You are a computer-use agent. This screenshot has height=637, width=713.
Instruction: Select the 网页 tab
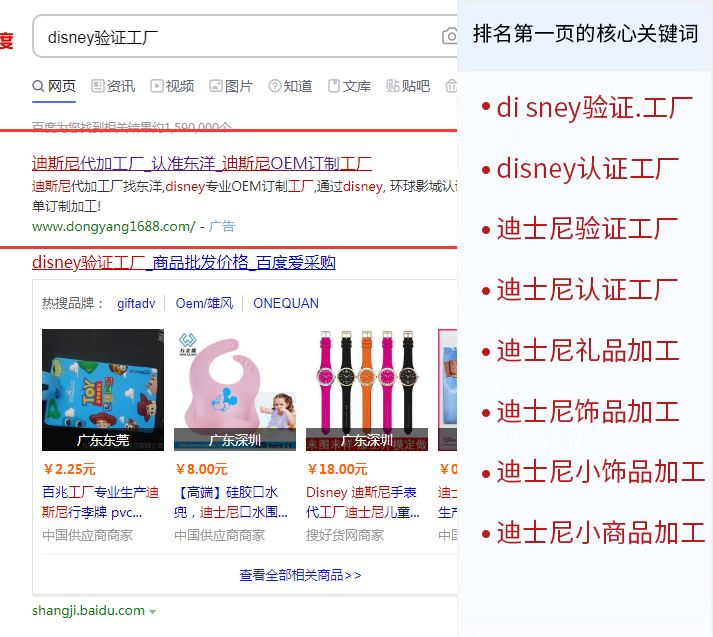(x=54, y=86)
